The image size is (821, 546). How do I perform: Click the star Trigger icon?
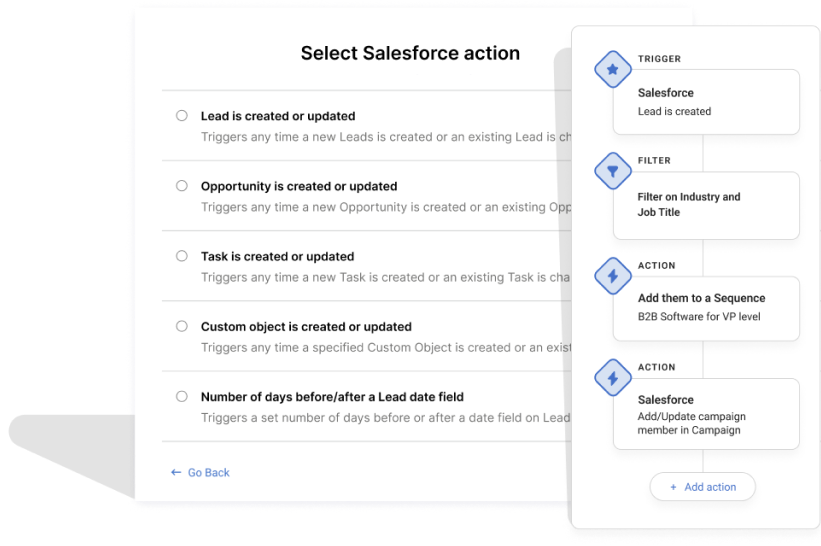(612, 71)
